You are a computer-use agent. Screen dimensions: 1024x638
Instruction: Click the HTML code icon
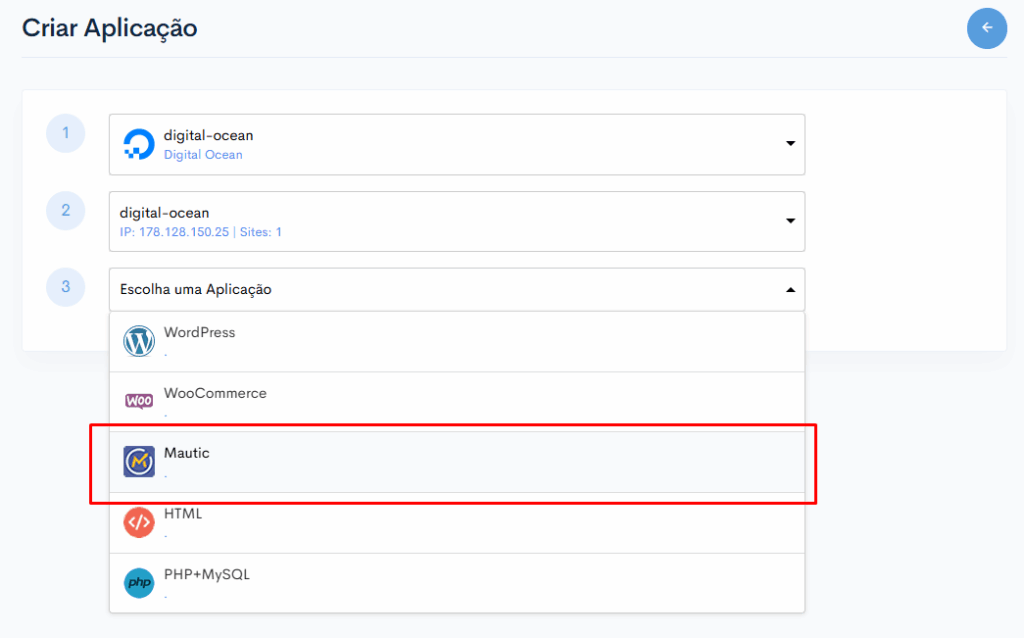(x=139, y=522)
